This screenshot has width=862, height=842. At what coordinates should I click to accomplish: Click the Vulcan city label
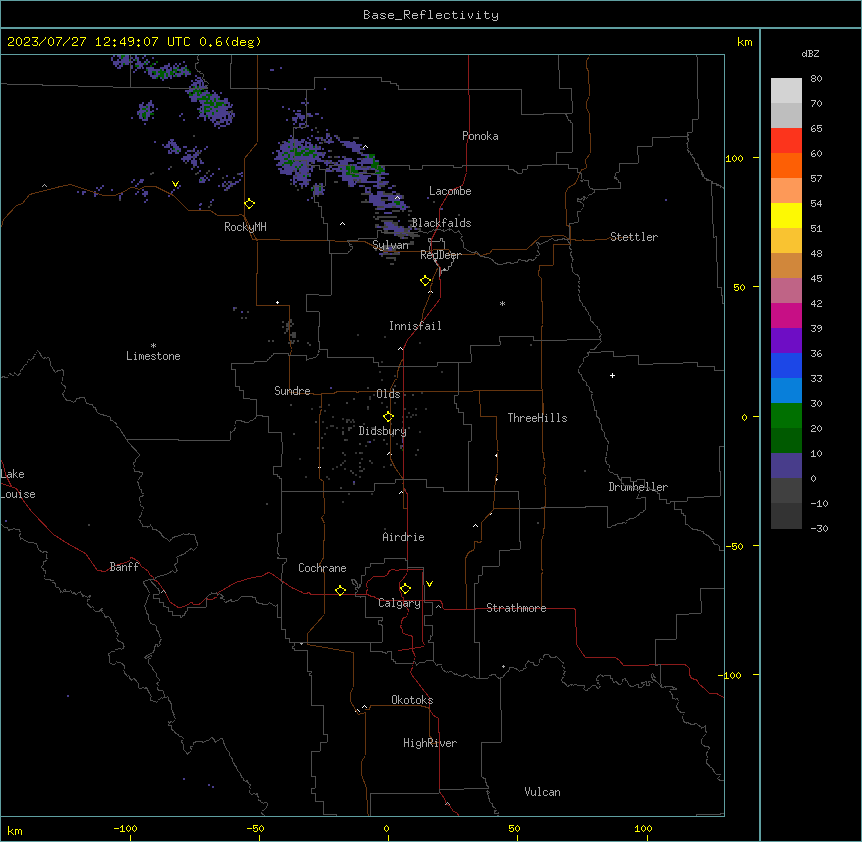point(542,792)
